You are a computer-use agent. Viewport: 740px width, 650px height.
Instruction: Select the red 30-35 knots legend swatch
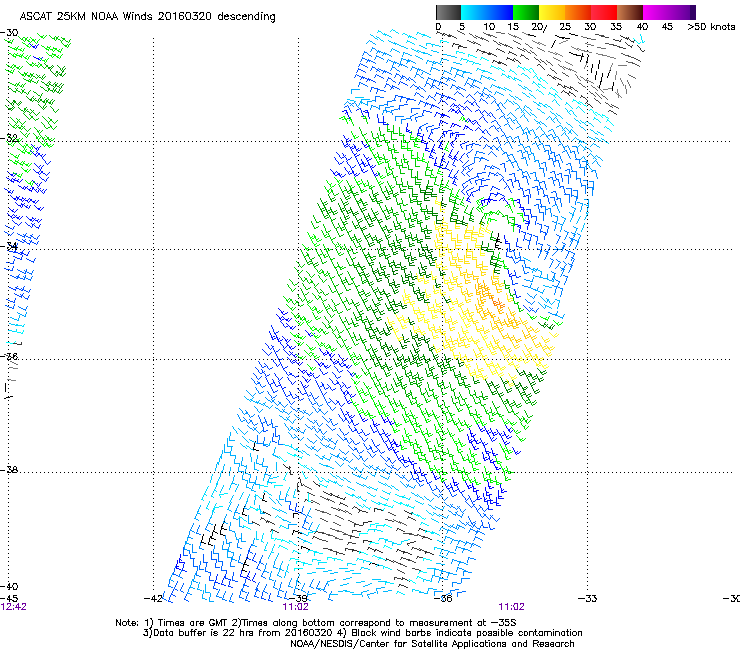click(x=604, y=12)
